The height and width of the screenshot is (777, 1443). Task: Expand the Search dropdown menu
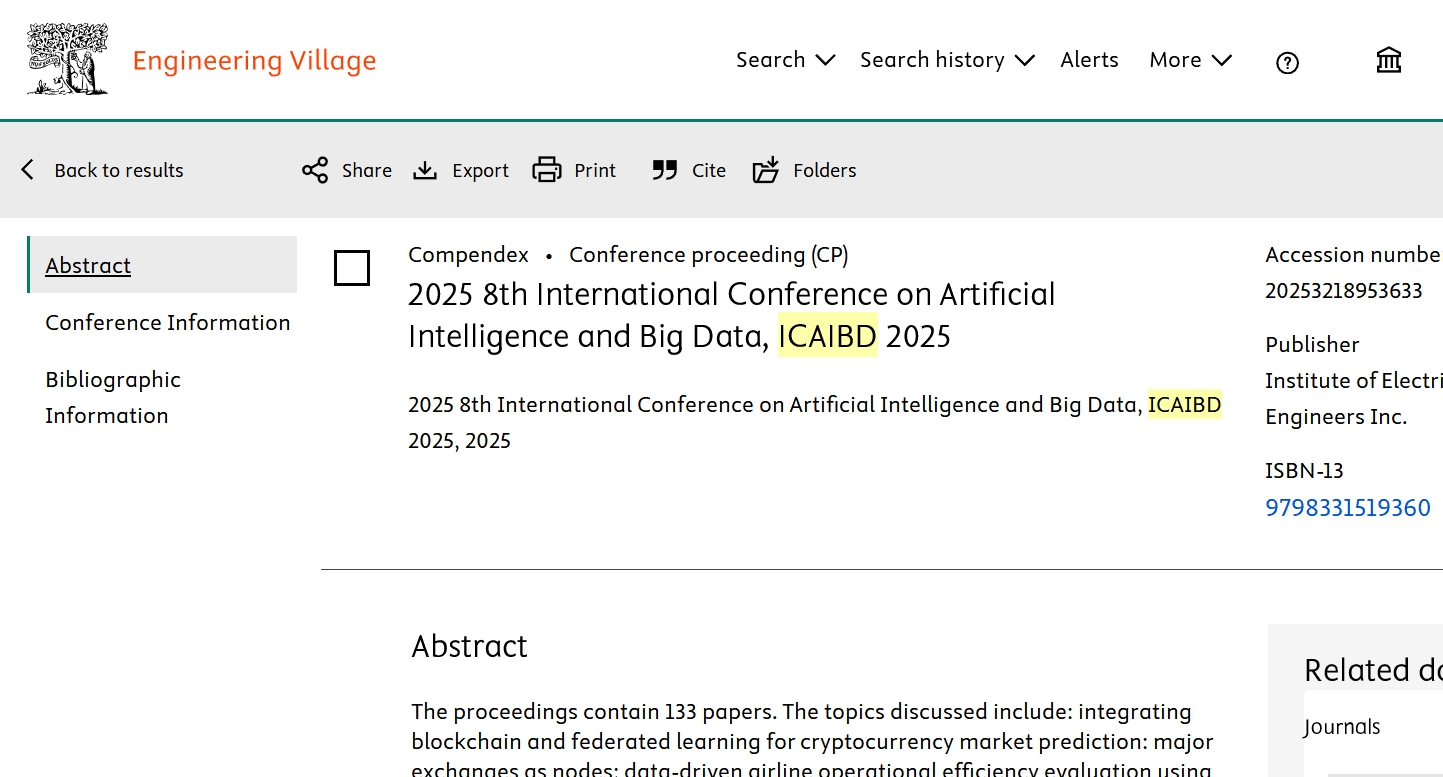click(785, 60)
